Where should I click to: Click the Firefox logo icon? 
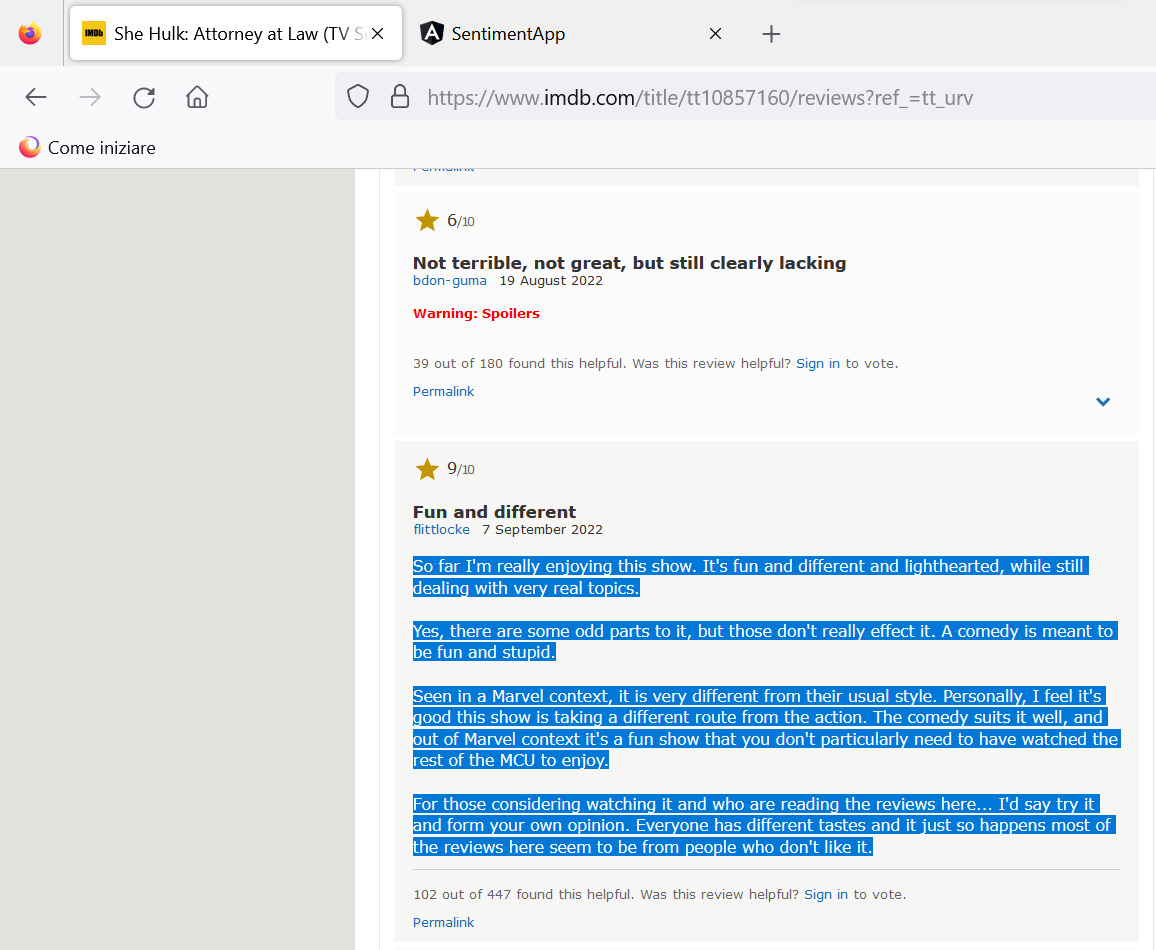coord(30,34)
